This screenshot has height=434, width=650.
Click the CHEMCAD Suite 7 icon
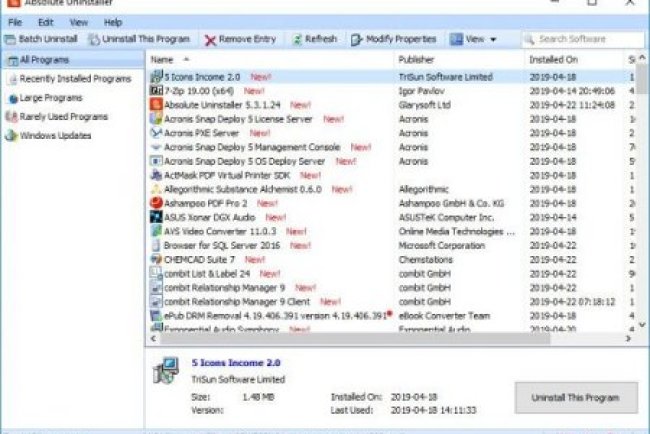pos(156,259)
